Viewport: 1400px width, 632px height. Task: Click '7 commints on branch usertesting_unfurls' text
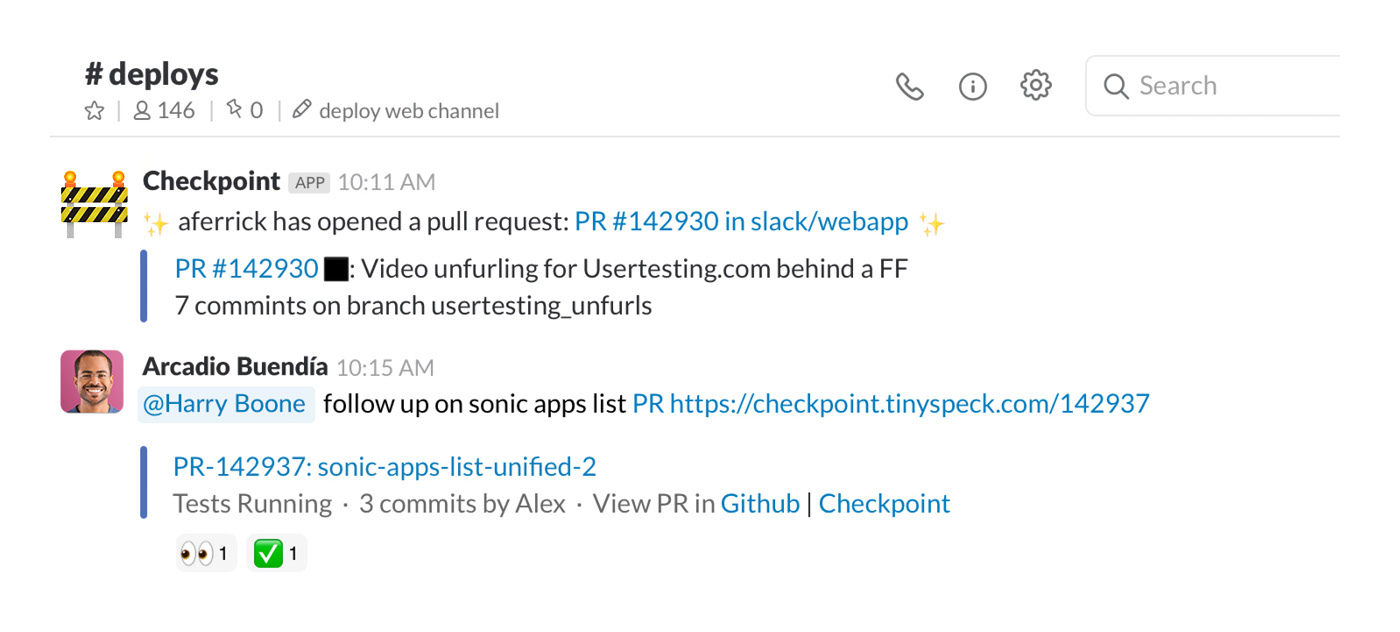[x=413, y=306]
